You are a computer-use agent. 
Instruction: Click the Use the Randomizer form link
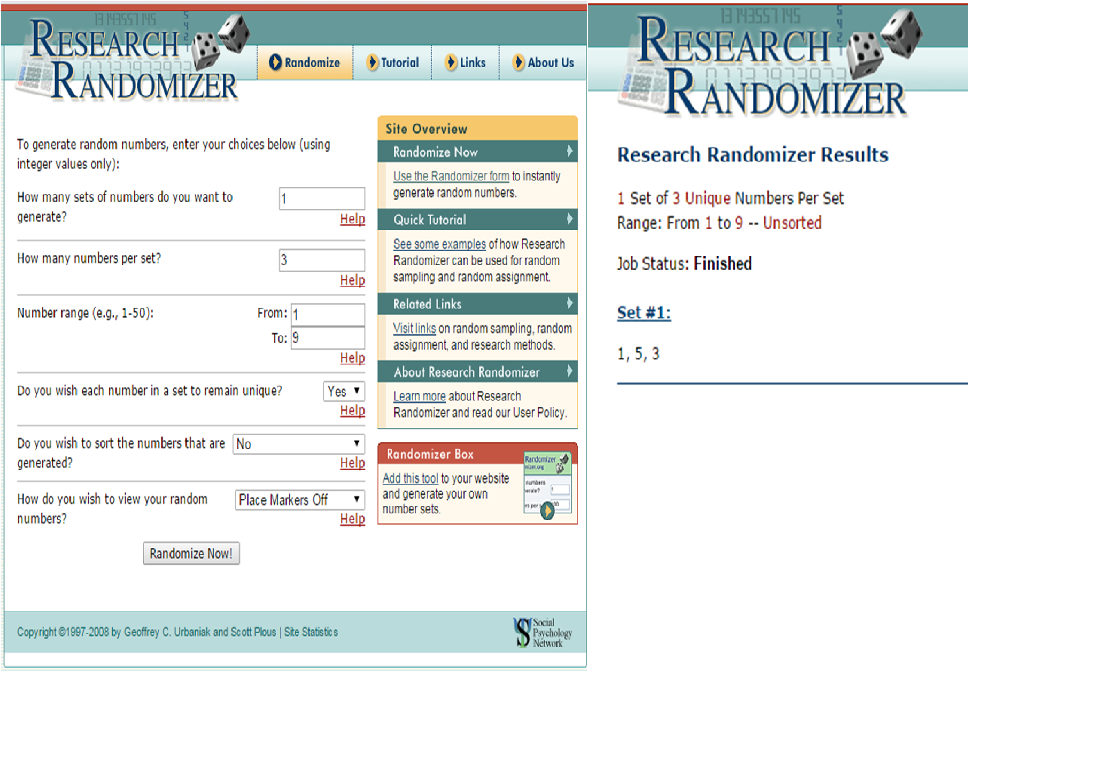451,176
